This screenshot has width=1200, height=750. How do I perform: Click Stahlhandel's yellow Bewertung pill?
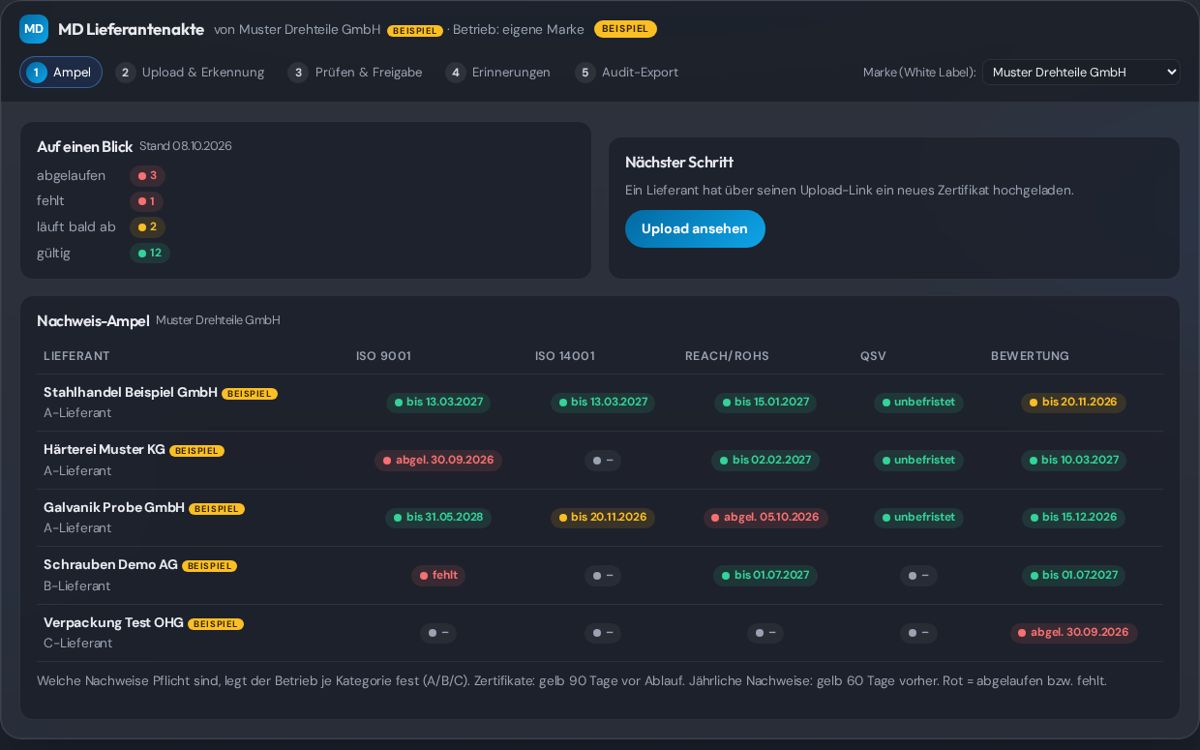pyautogui.click(x=1073, y=402)
